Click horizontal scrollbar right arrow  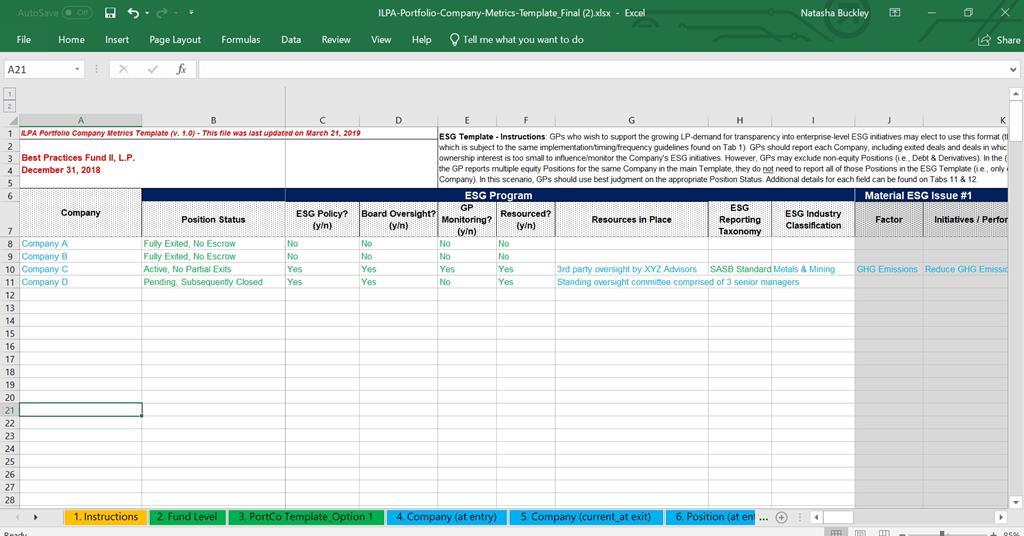(1000, 517)
